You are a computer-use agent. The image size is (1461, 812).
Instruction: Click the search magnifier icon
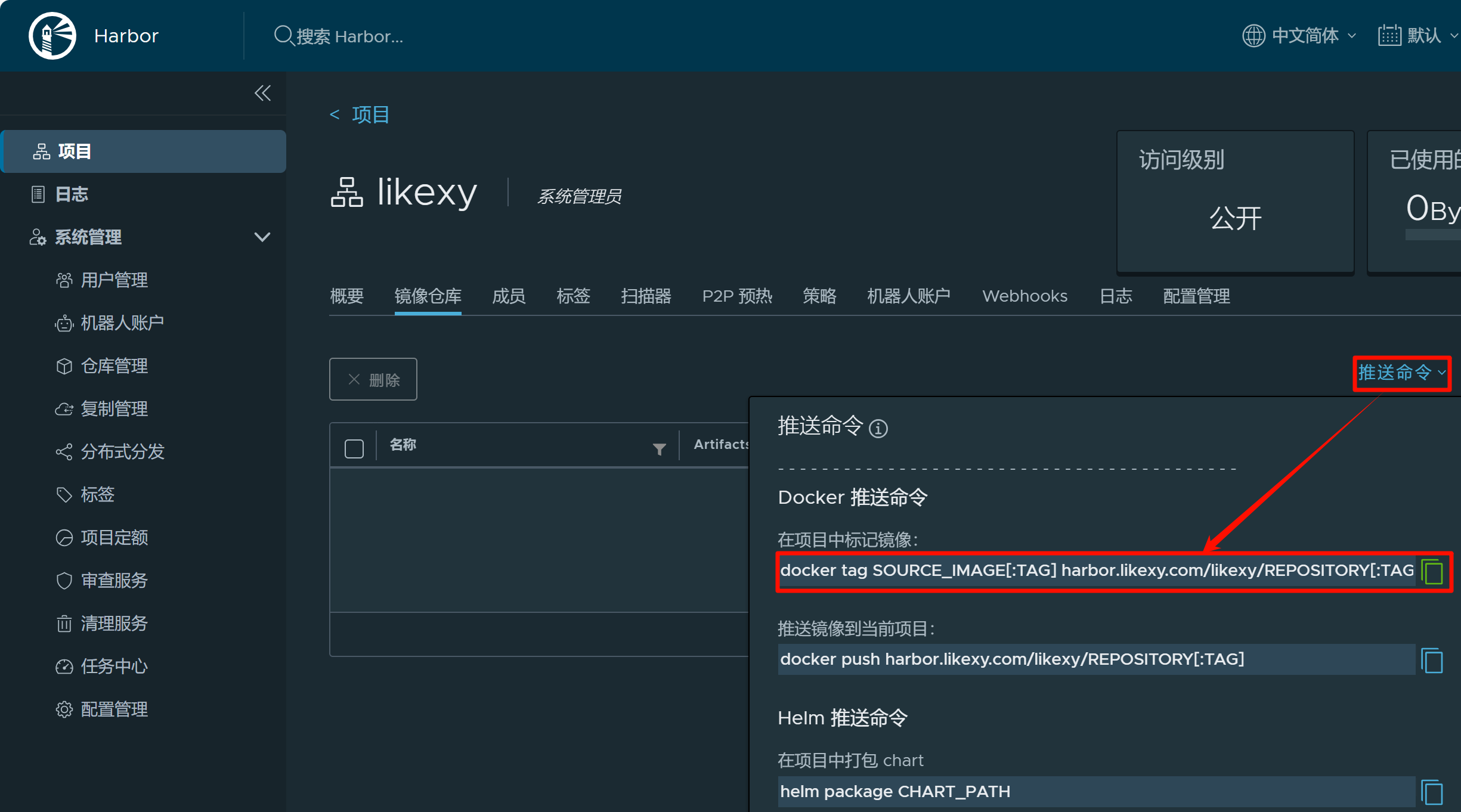[x=283, y=36]
